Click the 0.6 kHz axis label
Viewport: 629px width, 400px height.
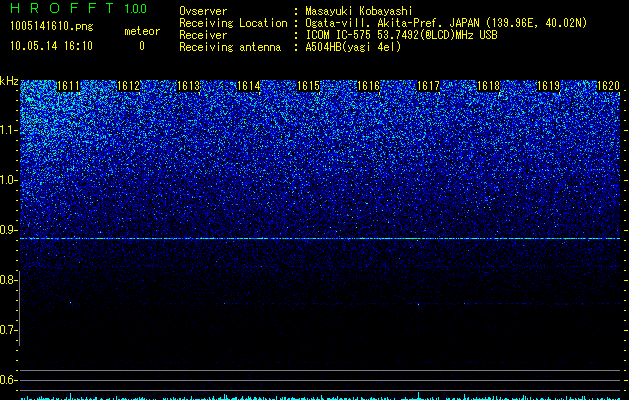[x=9, y=380]
